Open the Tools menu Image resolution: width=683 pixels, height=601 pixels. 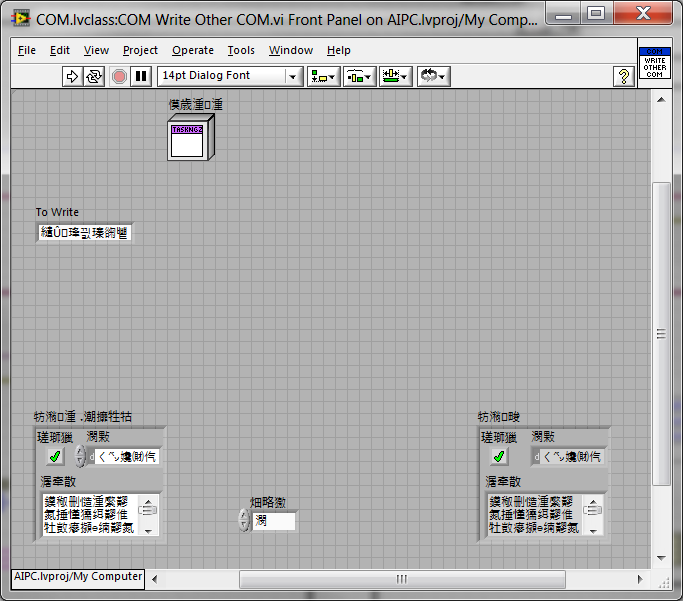(241, 51)
